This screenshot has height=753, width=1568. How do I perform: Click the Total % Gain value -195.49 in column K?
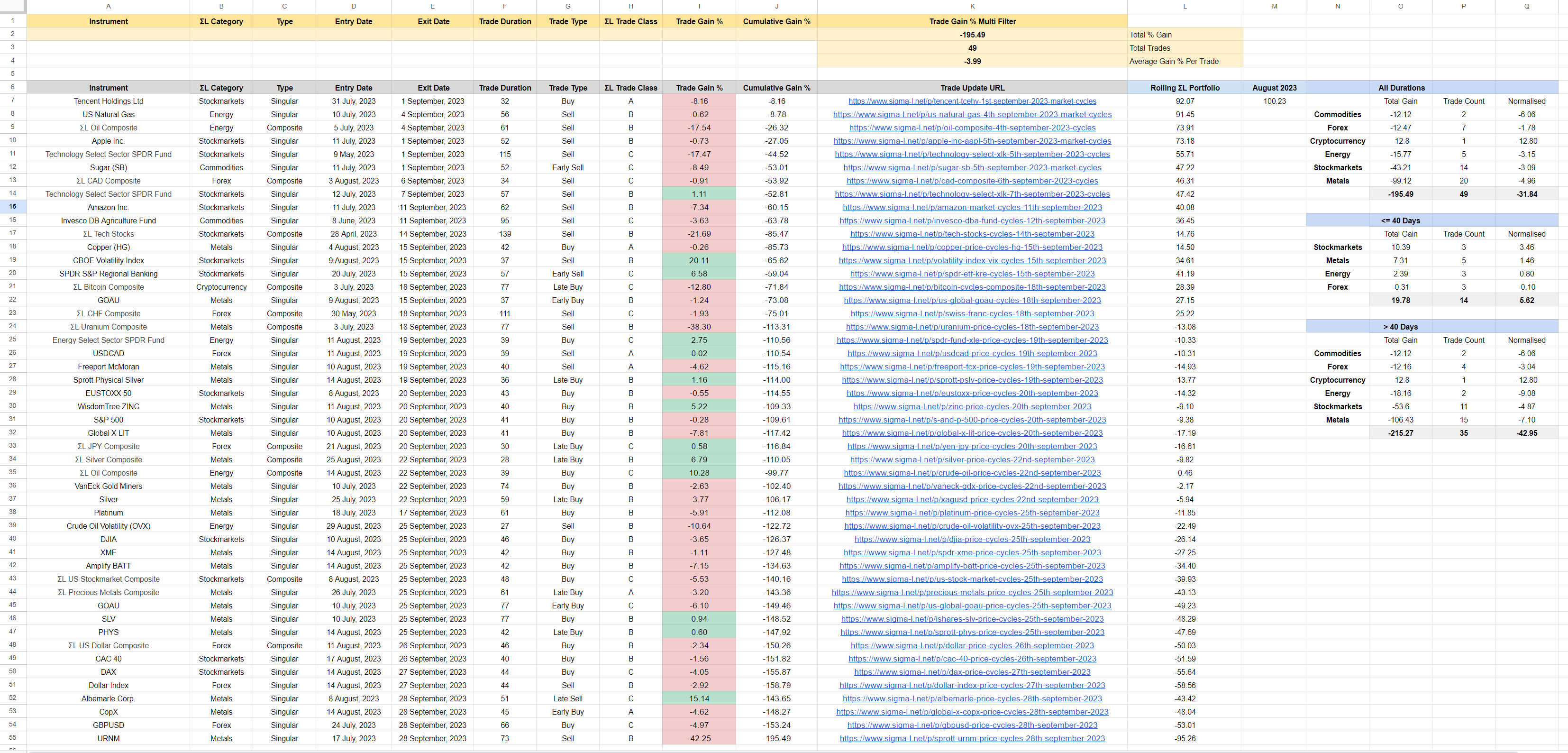(x=972, y=35)
